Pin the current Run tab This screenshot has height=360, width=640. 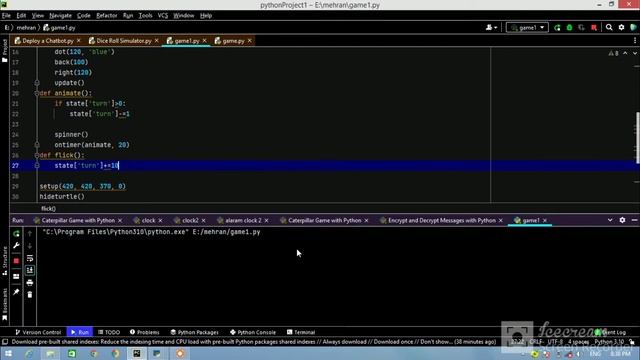click(16, 292)
